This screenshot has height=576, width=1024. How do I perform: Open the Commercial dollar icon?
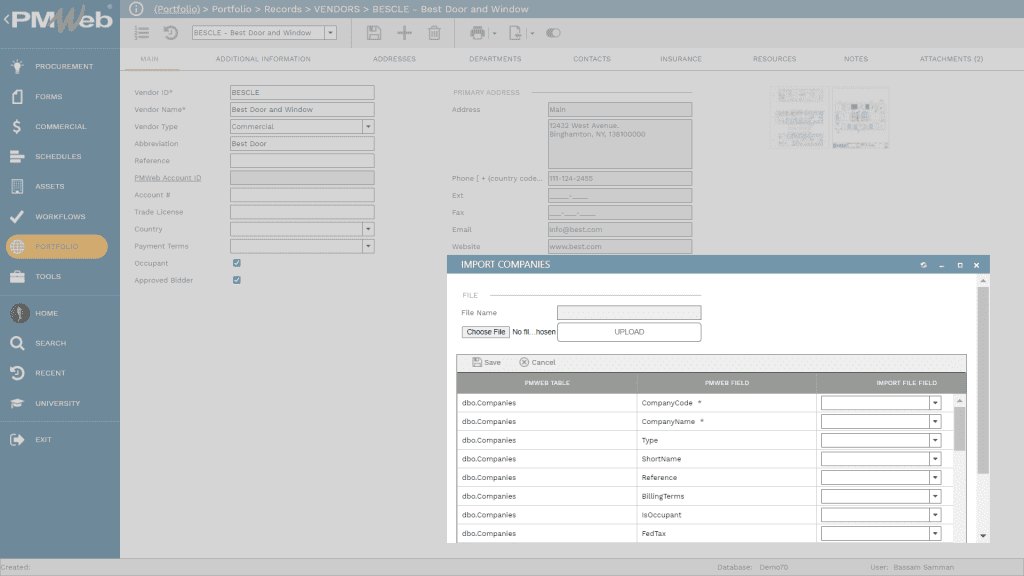click(18, 126)
